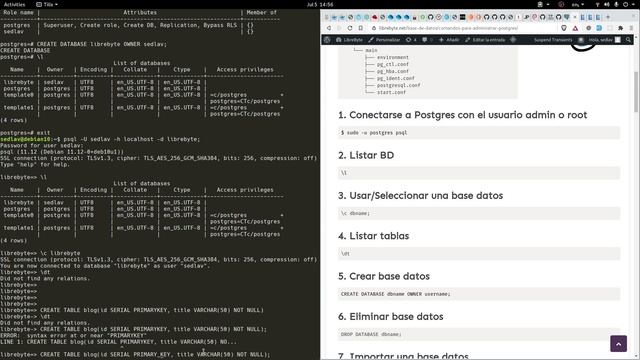Open the Tilix application menu dropdown
The width and height of the screenshot is (640, 360).
click(47, 4)
